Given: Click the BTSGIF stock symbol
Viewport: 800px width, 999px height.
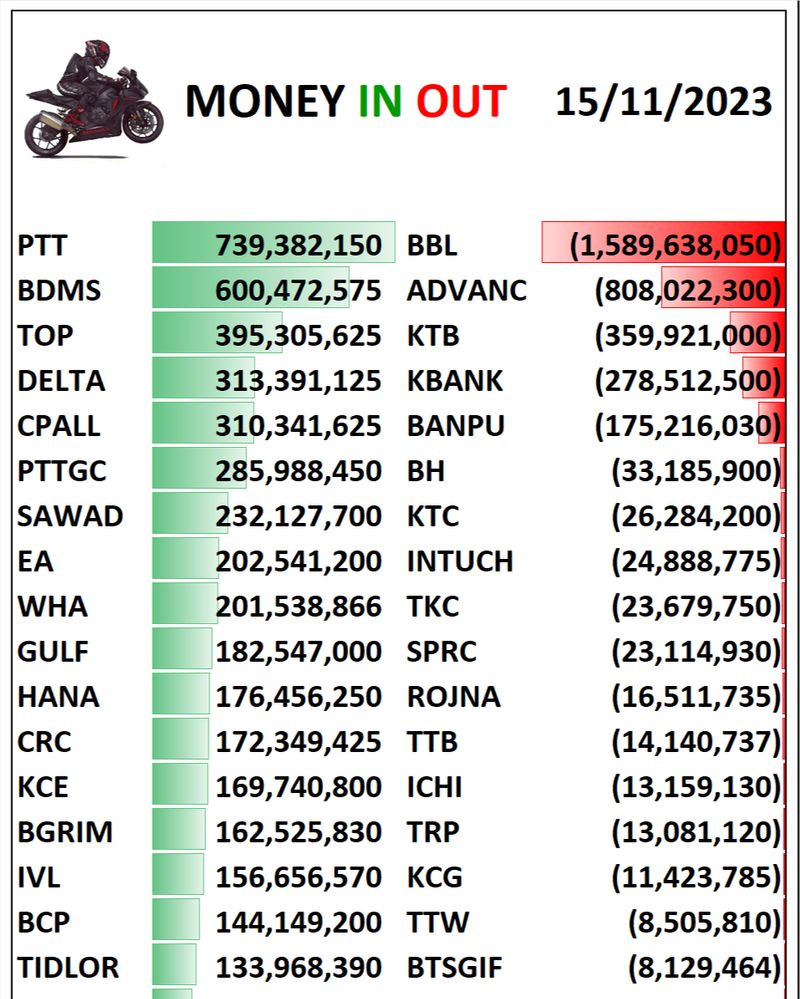Looking at the screenshot, I should coord(454,968).
